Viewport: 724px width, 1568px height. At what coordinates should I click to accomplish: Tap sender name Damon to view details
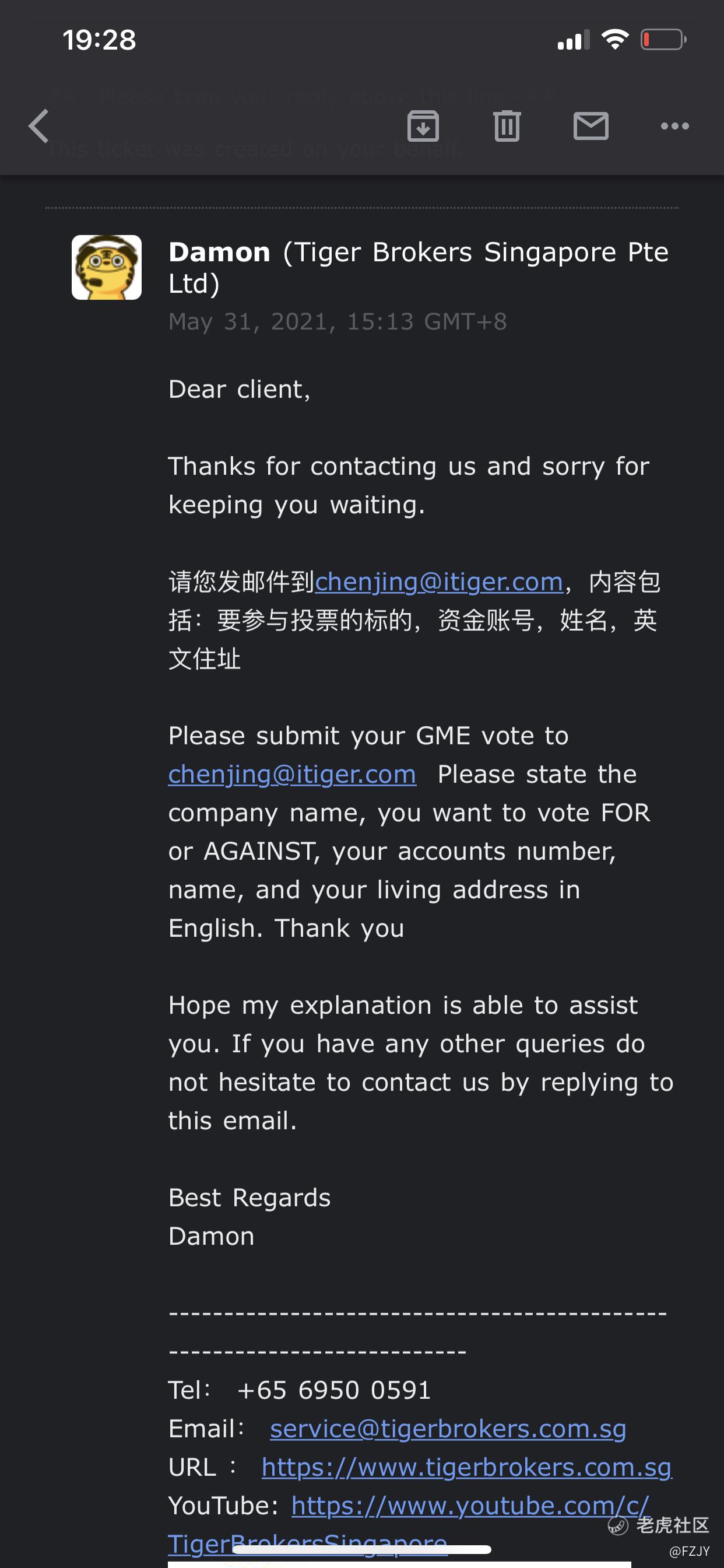coord(219,252)
